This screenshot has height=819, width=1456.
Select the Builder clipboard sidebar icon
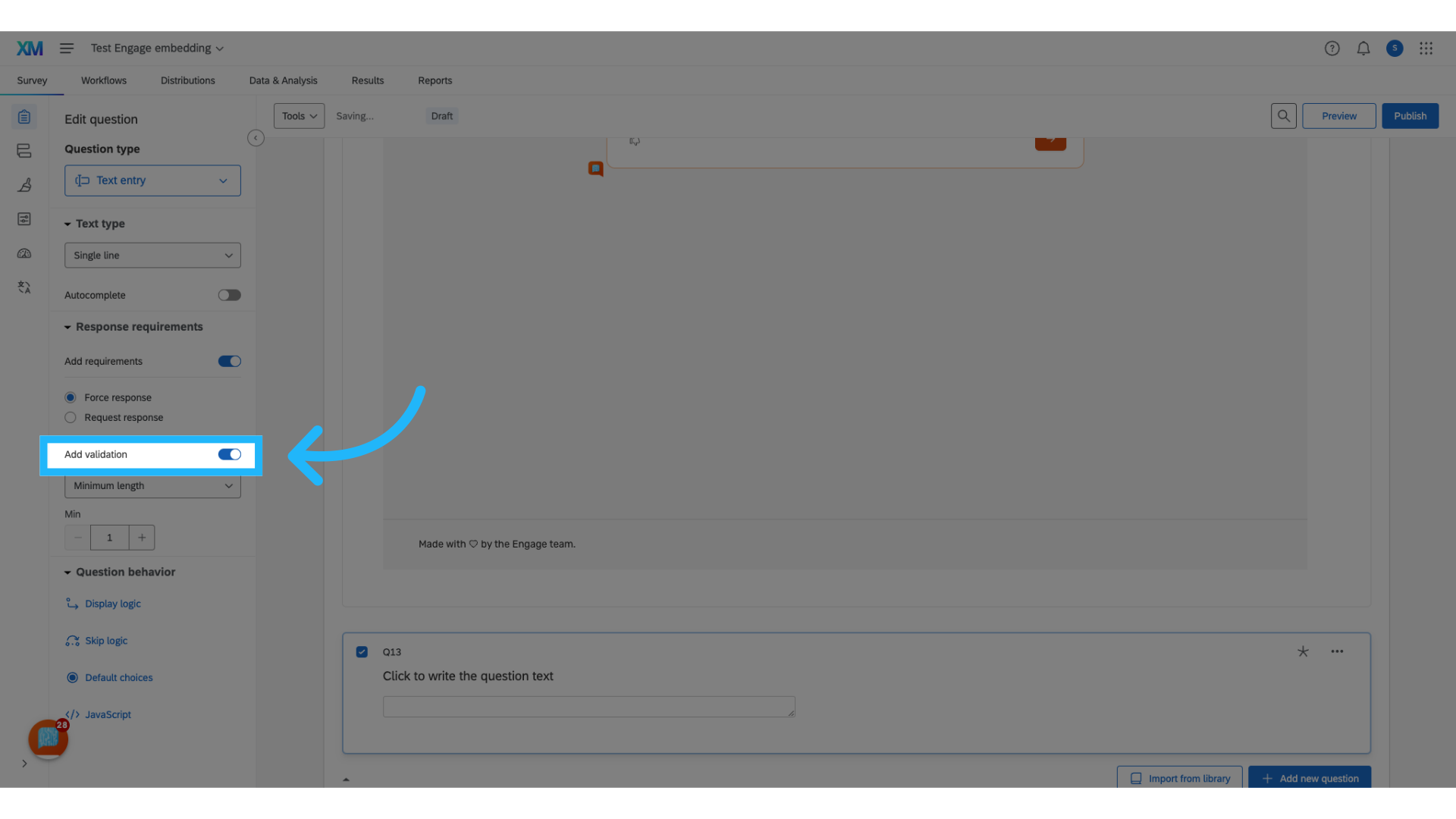[x=24, y=117]
